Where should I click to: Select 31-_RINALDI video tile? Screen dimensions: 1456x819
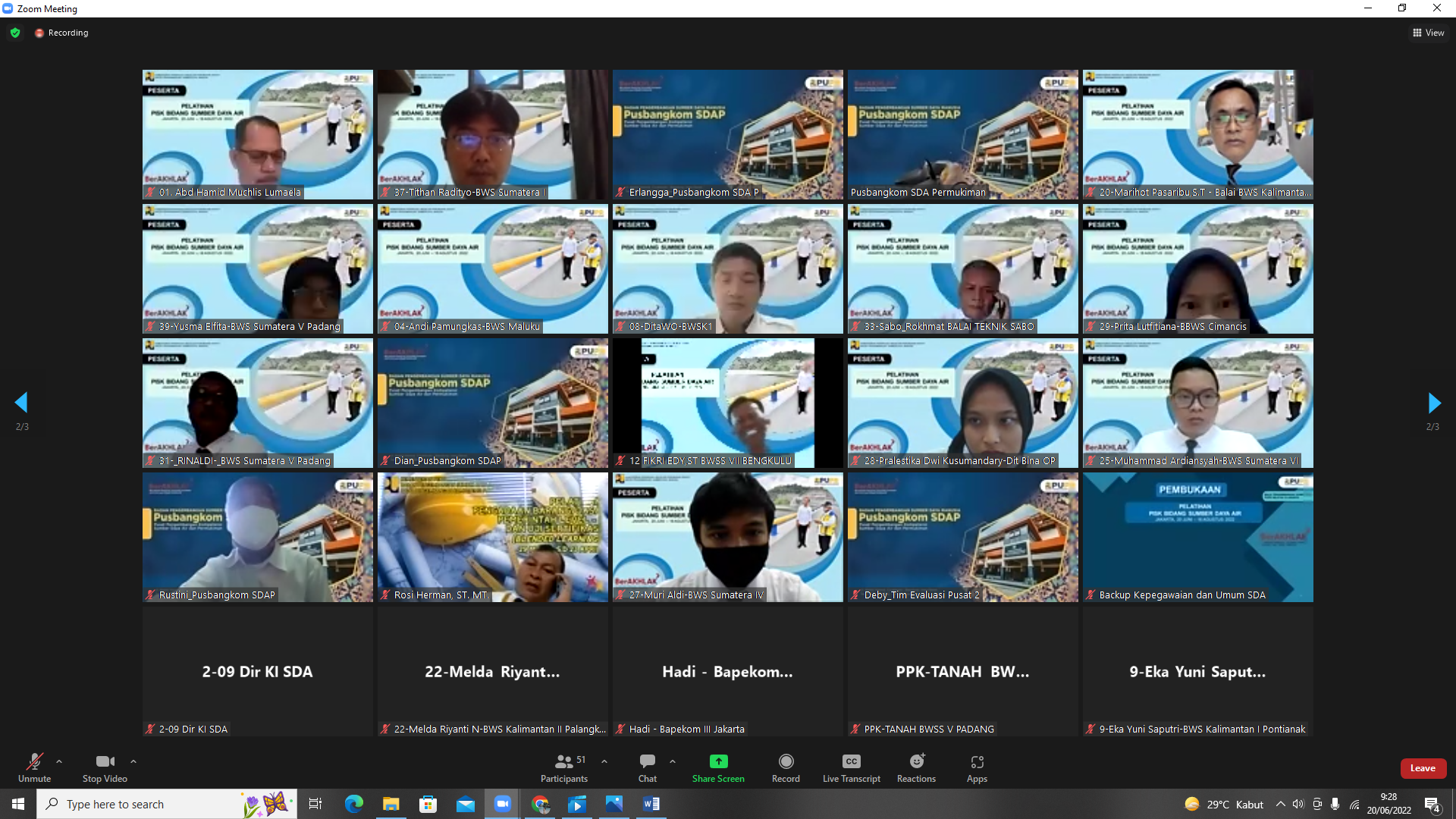pos(258,403)
